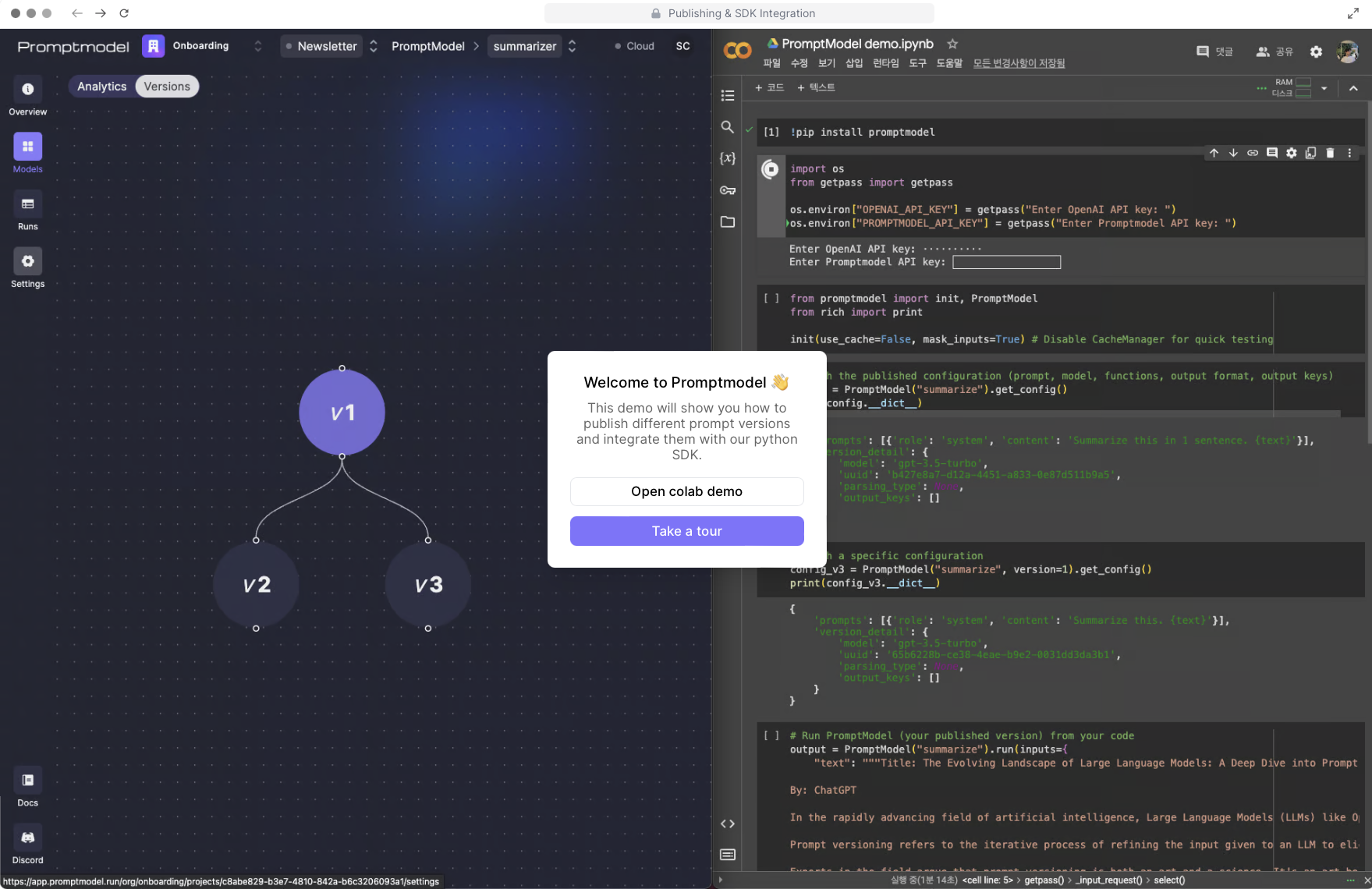Star the PromptModel demo notebook
Viewport: 1372px width, 889px height.
point(952,44)
